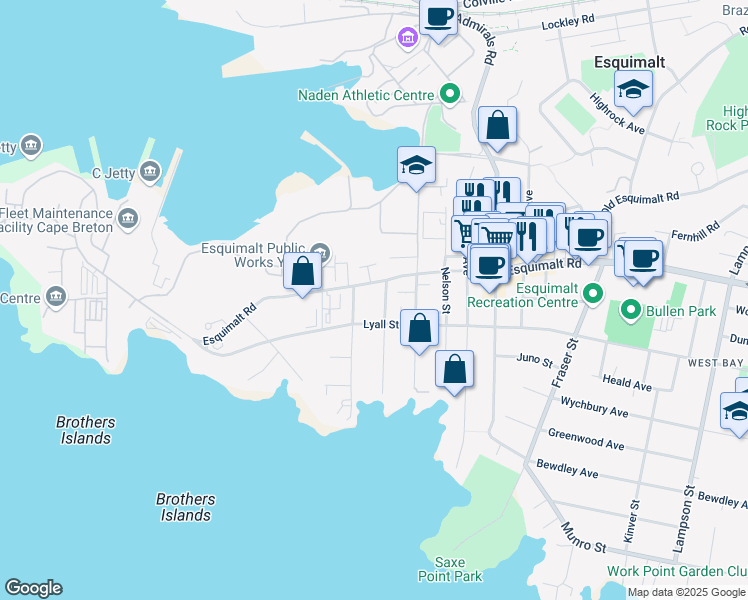Click the shopping bag marker beside Admirals Rd
The width and height of the screenshot is (748, 600).
pos(497,127)
